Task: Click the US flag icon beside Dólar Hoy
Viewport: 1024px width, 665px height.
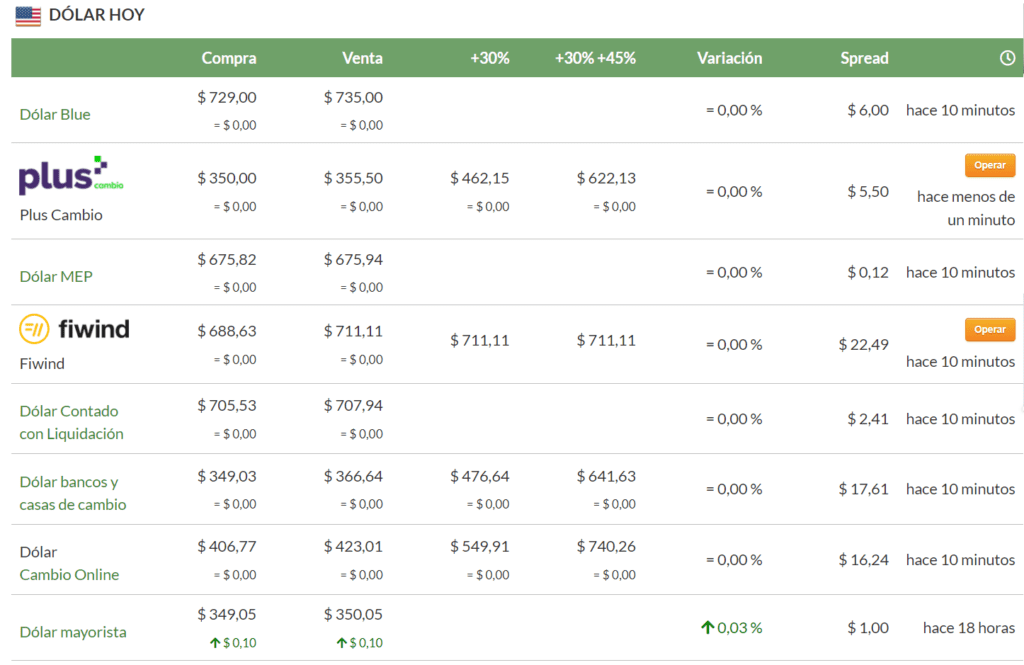Action: pos(28,15)
